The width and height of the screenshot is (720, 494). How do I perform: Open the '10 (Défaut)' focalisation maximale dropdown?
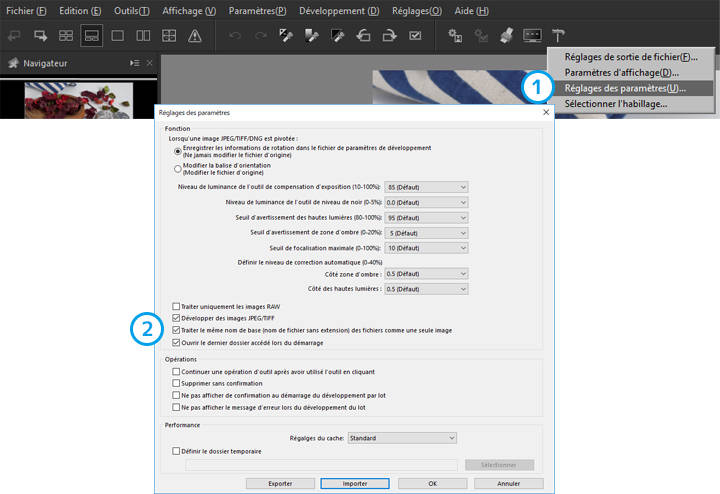[427, 247]
